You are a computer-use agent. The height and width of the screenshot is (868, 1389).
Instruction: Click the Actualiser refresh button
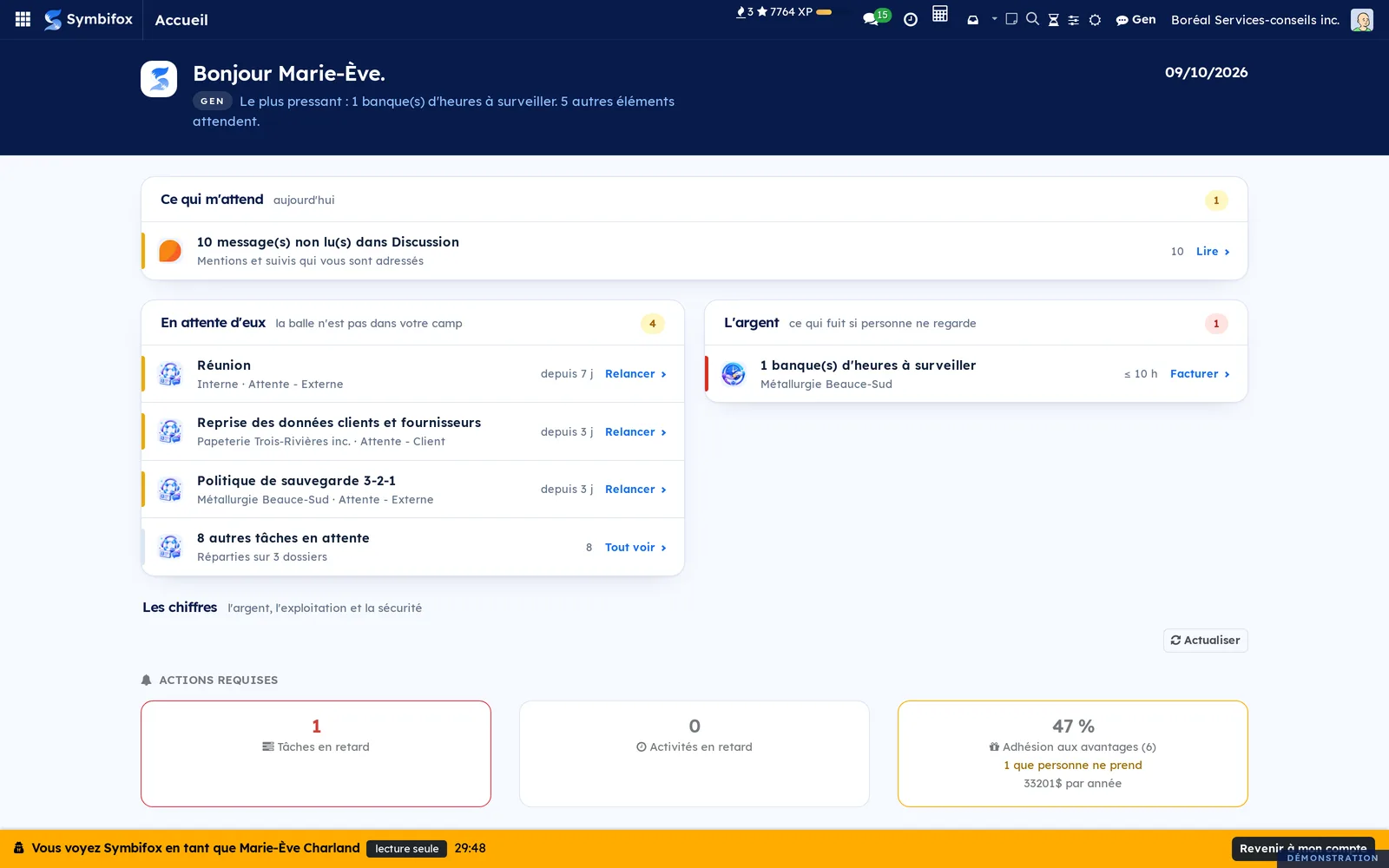point(1205,641)
